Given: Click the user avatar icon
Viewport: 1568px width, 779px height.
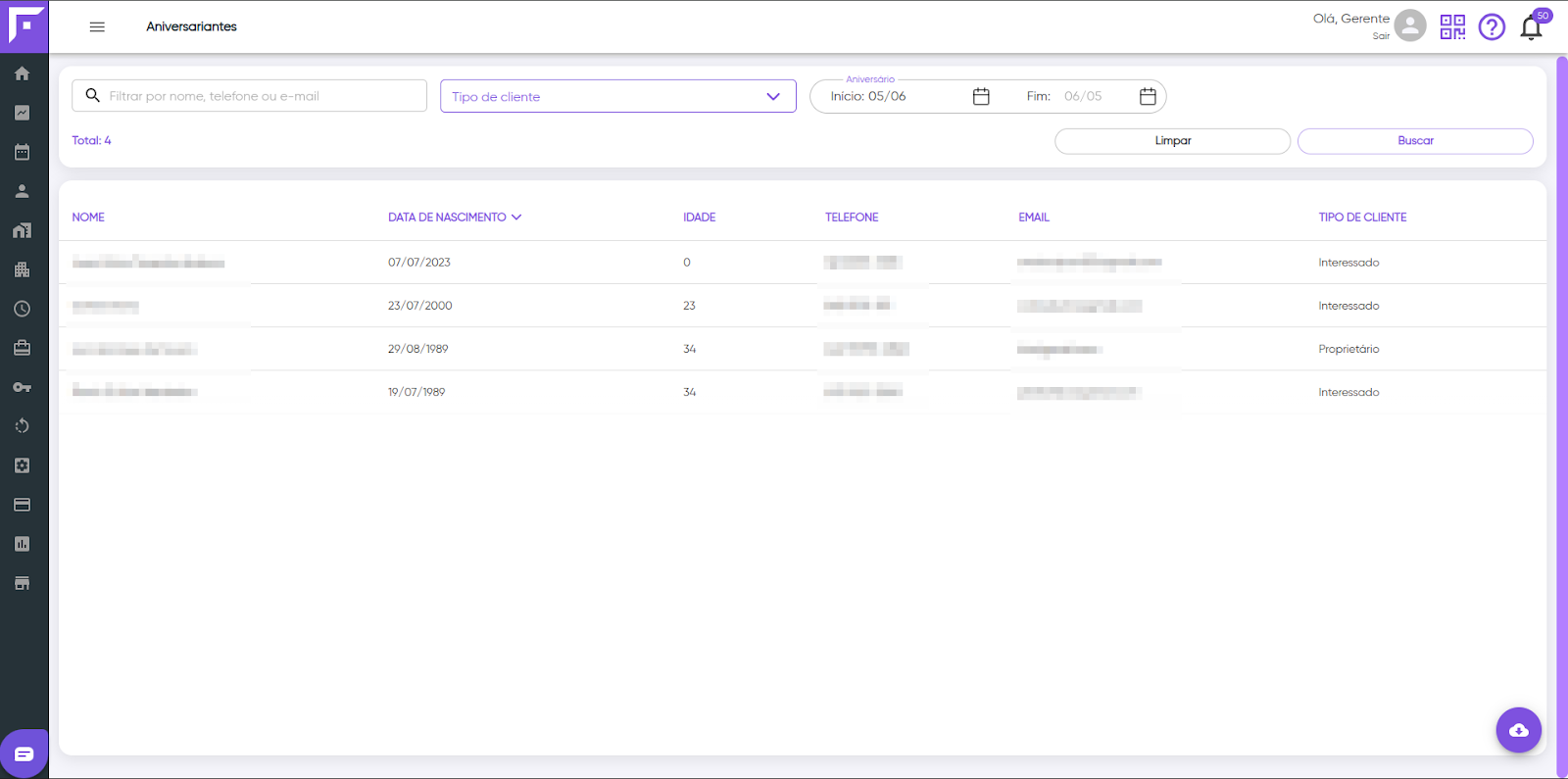Looking at the screenshot, I should (x=1410, y=25).
